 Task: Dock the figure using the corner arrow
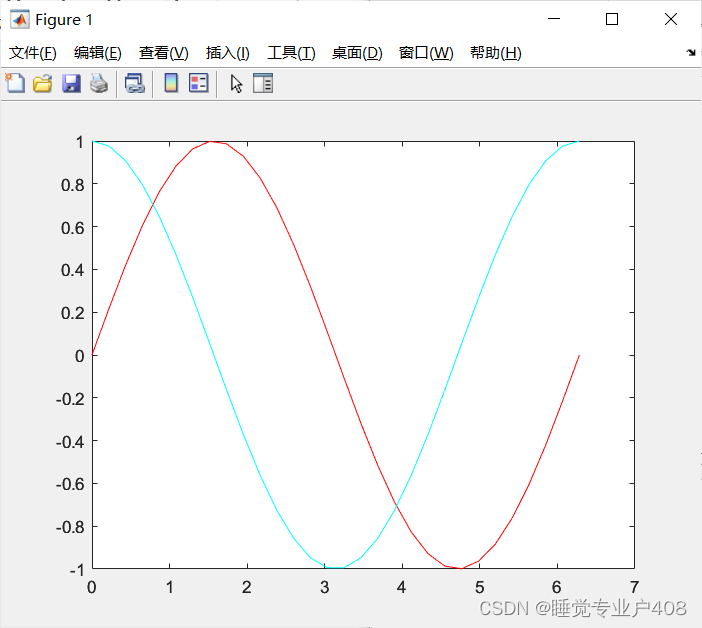coord(691,53)
